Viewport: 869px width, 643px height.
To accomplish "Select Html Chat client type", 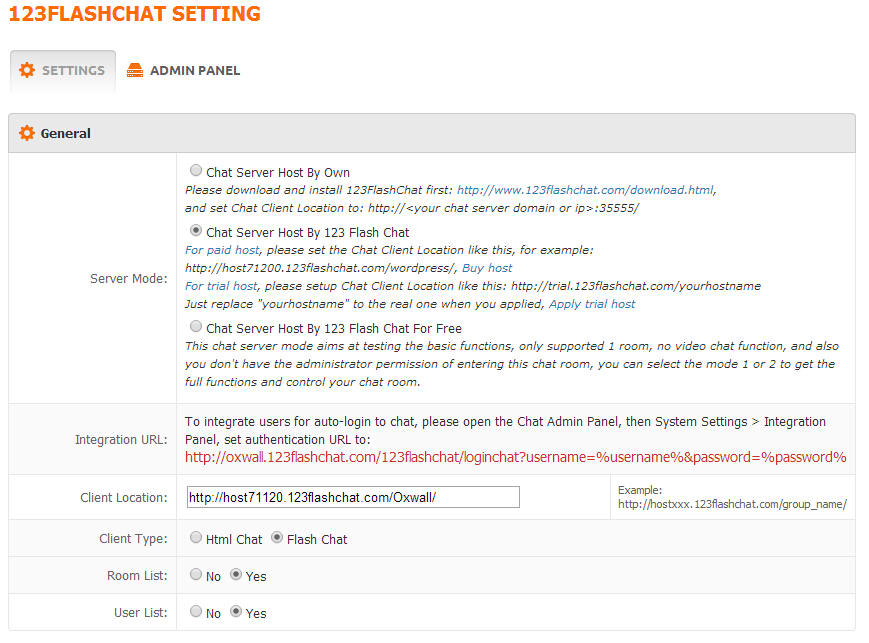I will coord(196,538).
